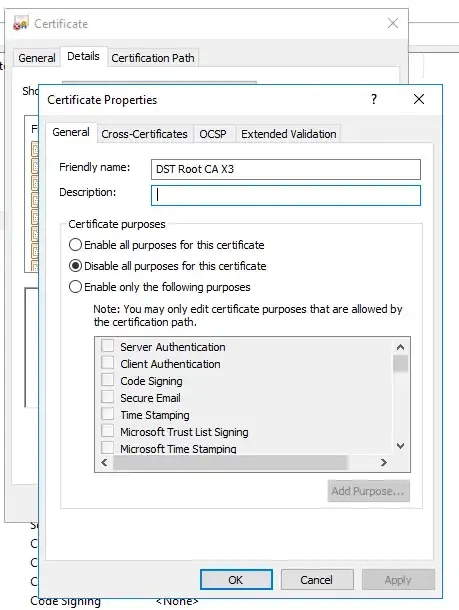Switch to General tab in Certificate window

click(37, 58)
